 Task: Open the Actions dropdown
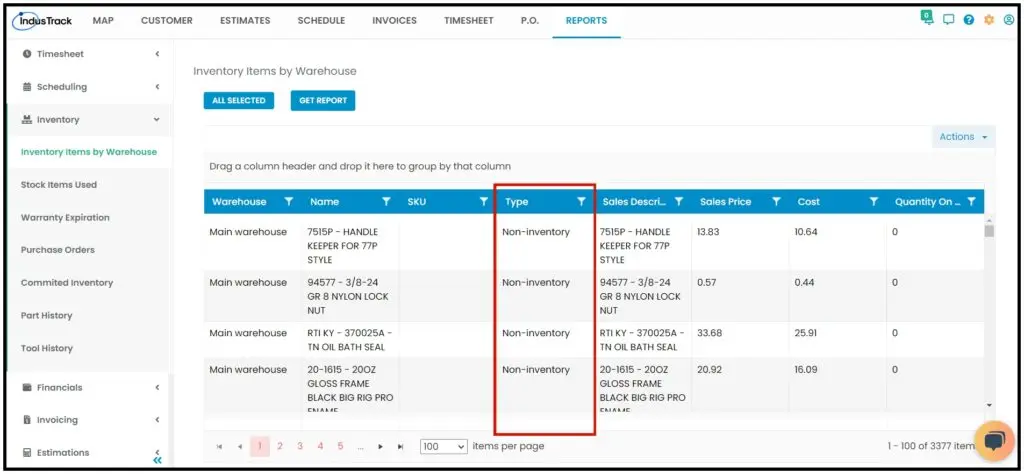pyautogui.click(x=963, y=136)
